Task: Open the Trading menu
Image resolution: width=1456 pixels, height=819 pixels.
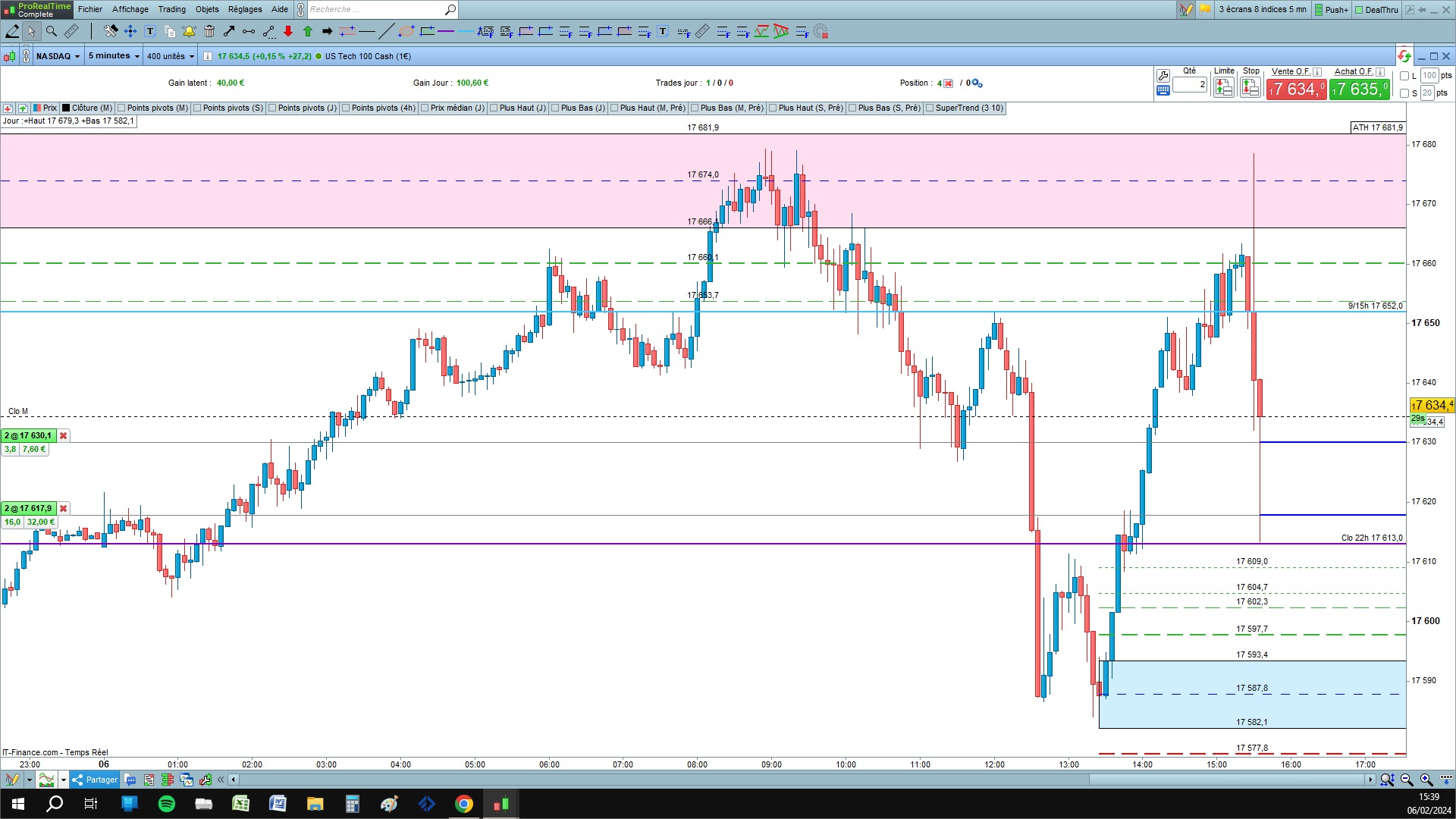Action: (171, 9)
